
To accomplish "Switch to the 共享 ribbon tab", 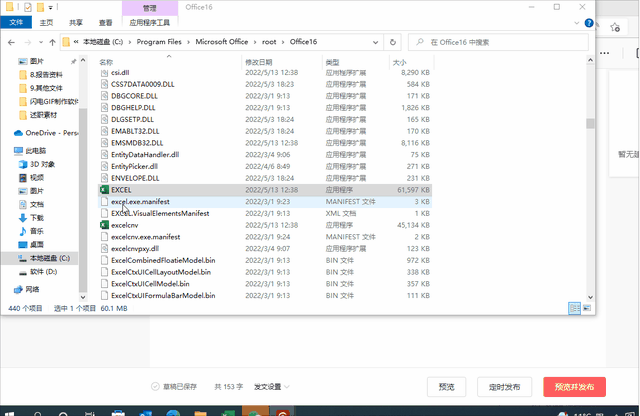I will [76, 22].
